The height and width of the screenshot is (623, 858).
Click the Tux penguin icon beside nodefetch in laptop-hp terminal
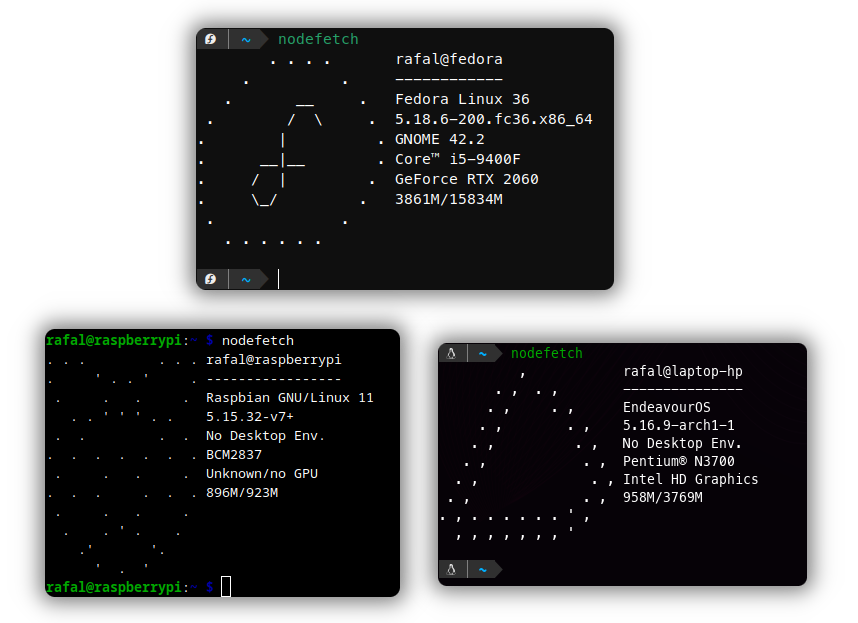tap(451, 353)
